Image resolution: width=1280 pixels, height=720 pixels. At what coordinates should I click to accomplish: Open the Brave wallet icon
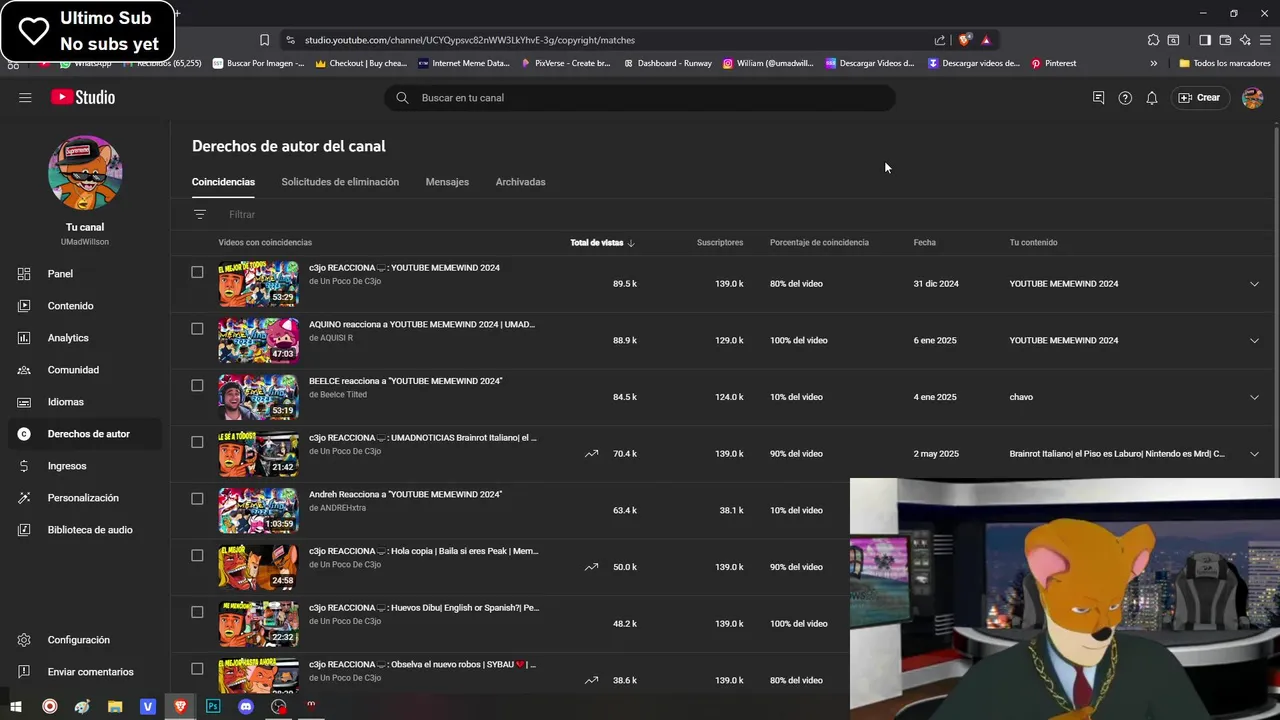(x=1225, y=40)
